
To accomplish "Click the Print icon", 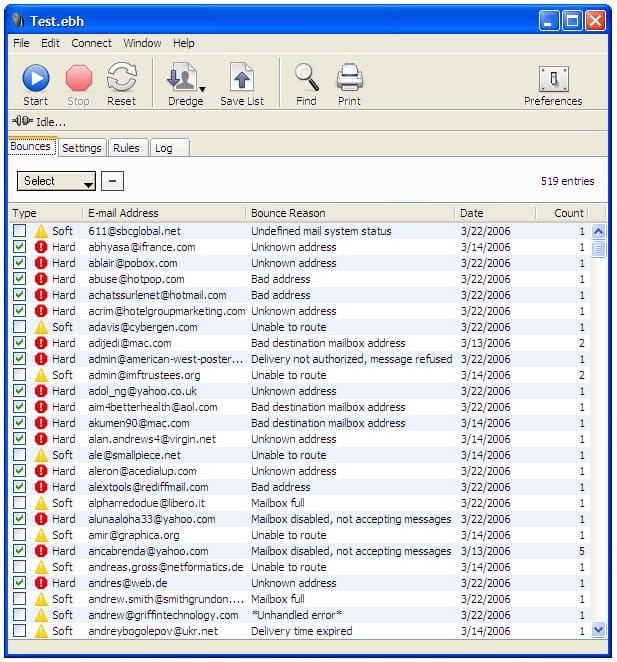I will (x=349, y=79).
